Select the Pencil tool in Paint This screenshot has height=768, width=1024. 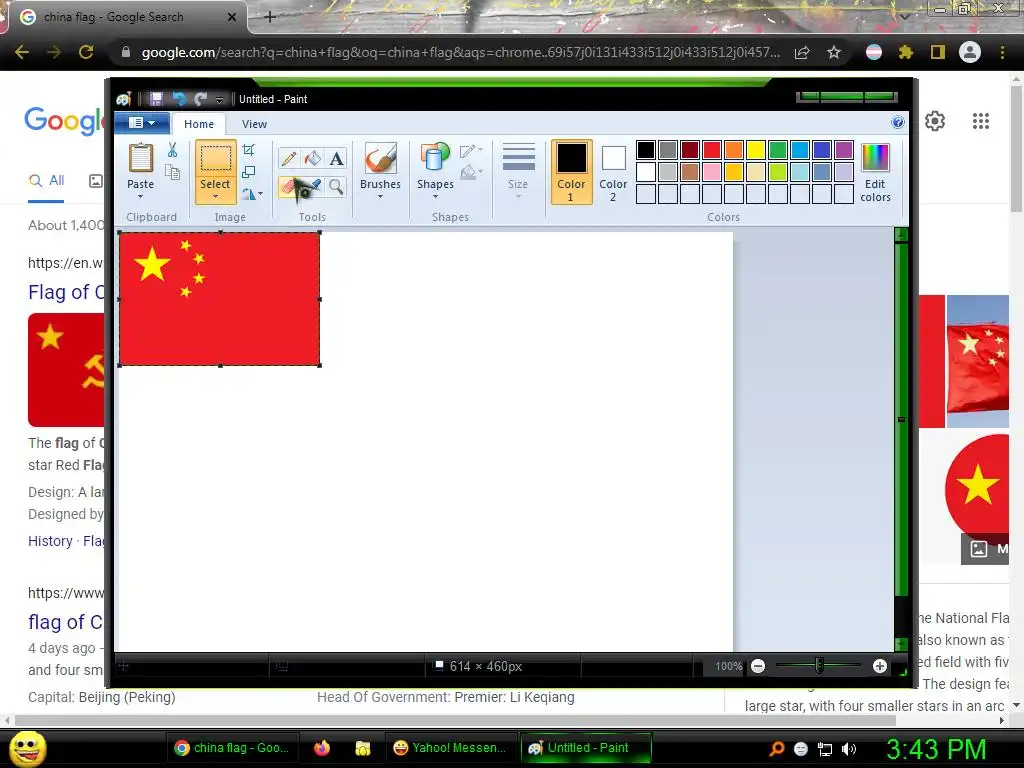pyautogui.click(x=289, y=158)
